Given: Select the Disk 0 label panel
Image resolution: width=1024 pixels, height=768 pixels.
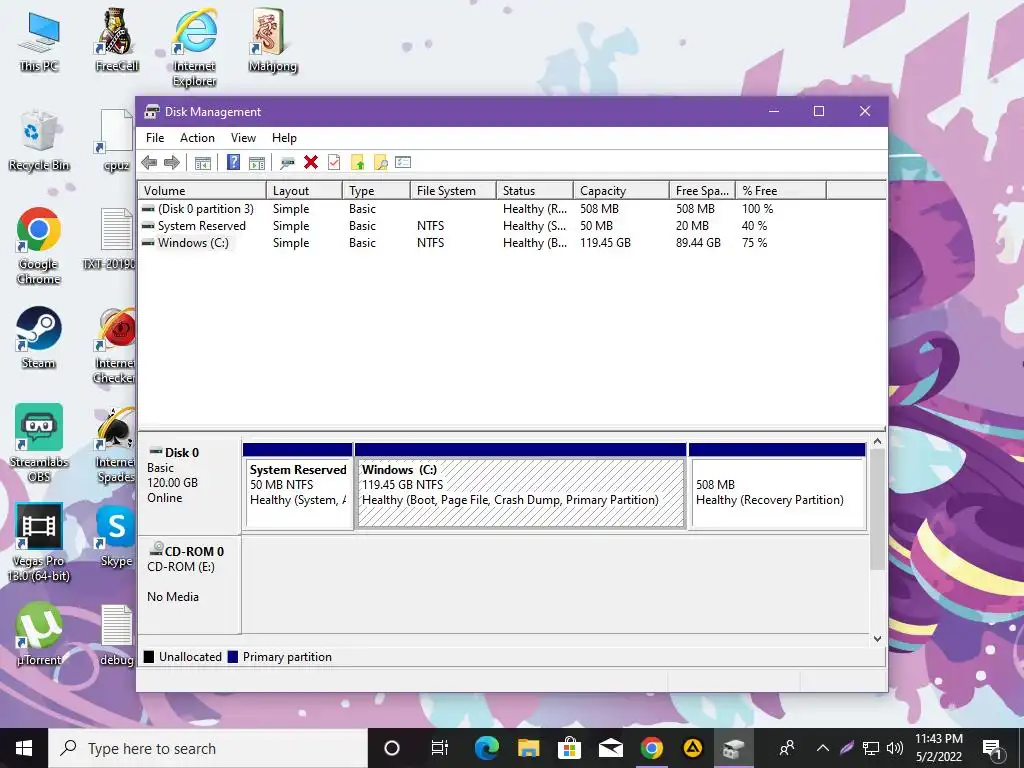Looking at the screenshot, I should [189, 486].
